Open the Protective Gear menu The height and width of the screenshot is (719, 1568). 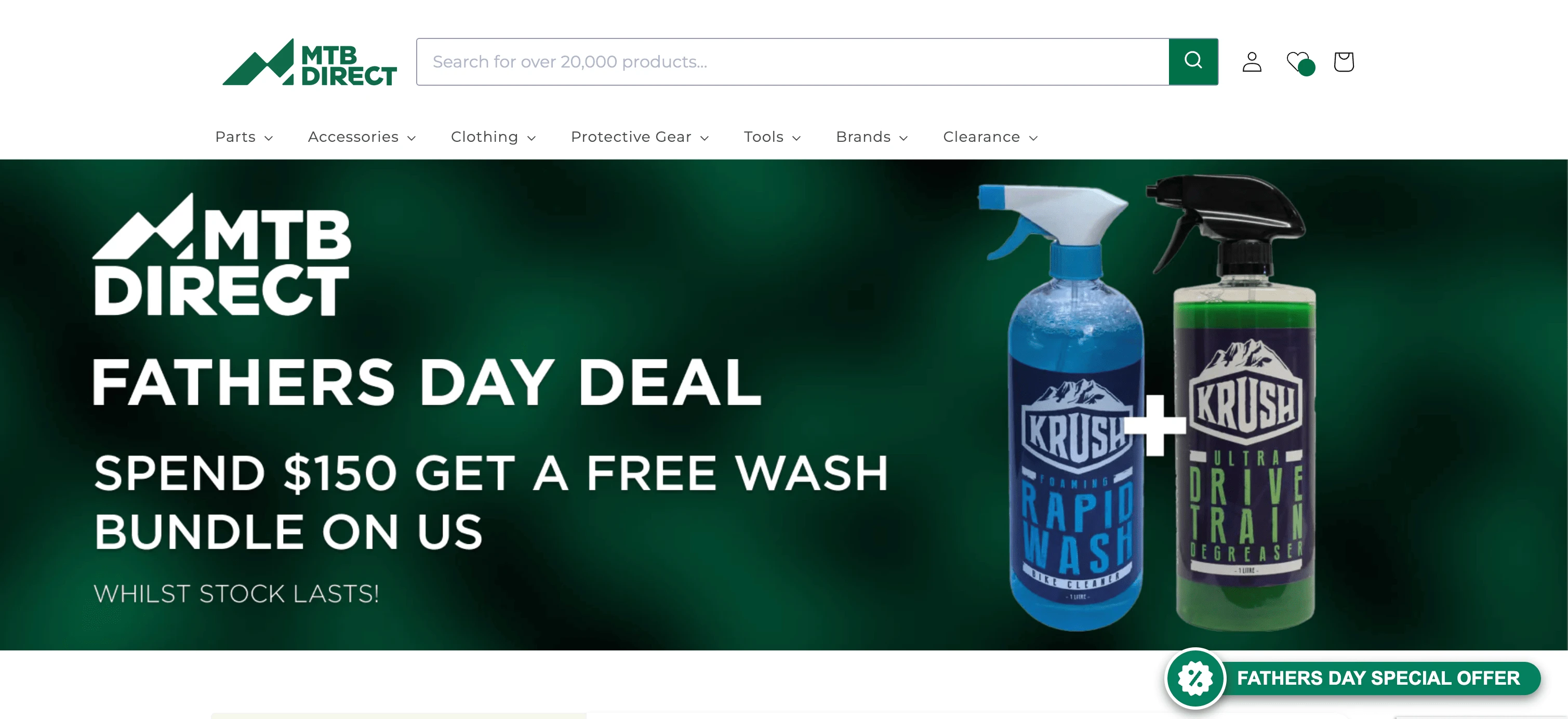[x=640, y=137]
